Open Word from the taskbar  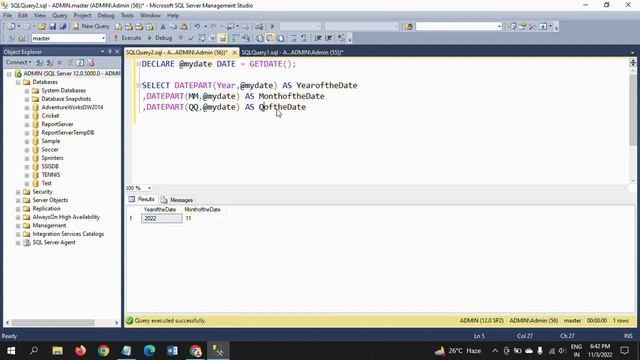(172, 351)
